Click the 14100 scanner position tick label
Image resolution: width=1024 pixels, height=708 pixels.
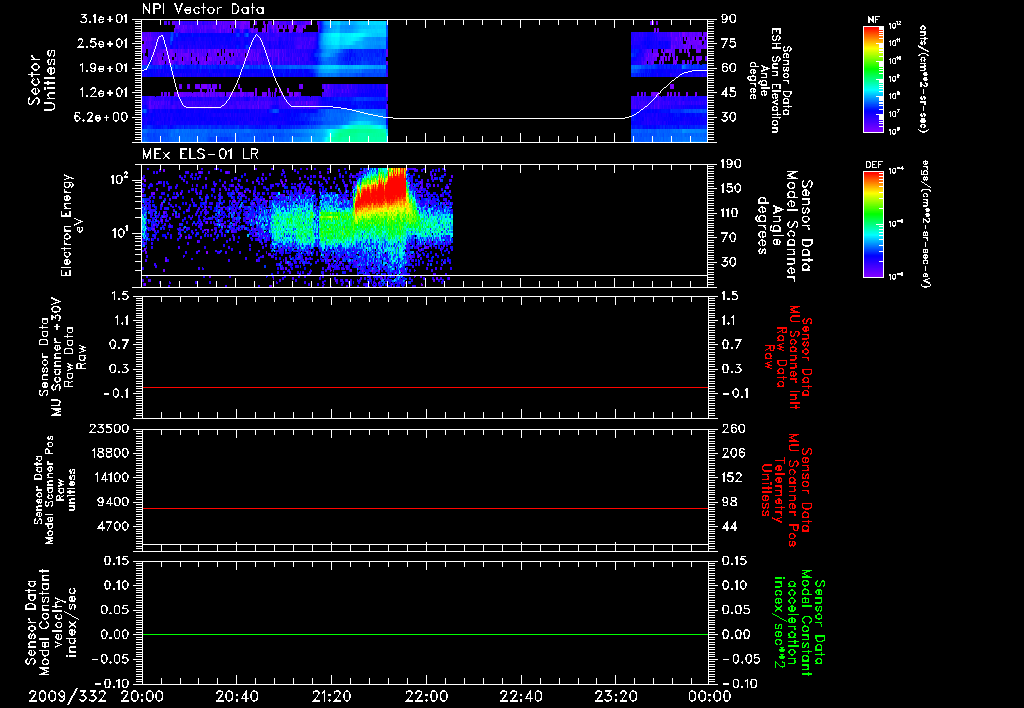point(109,477)
